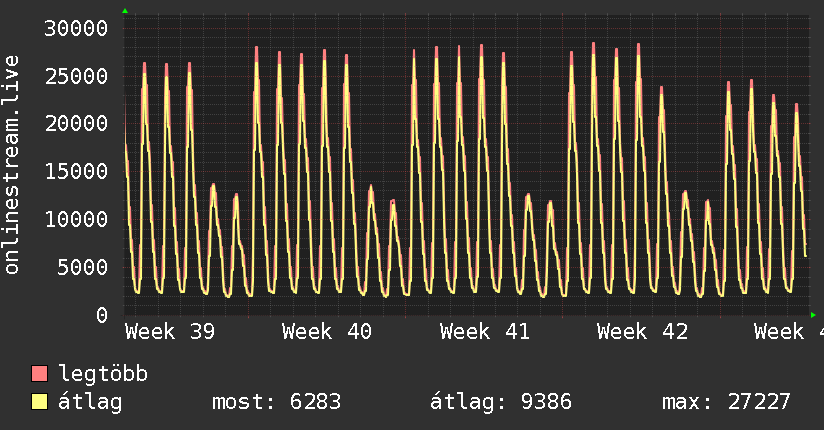Click the green arrow at x-axis end
Image resolution: width=824 pixels, height=430 pixels.
tap(813, 315)
